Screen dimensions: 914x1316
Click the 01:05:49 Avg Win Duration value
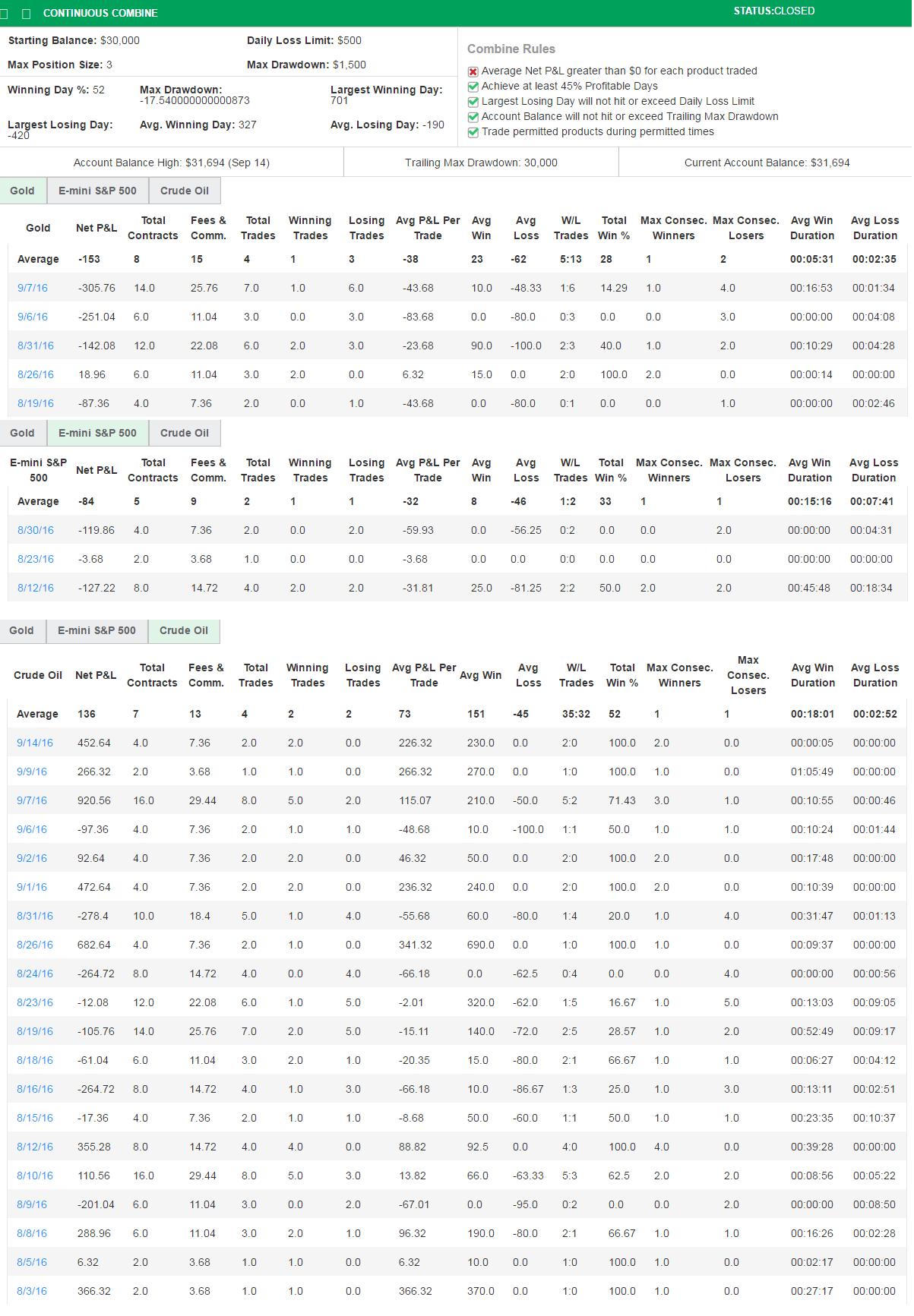pyautogui.click(x=812, y=772)
